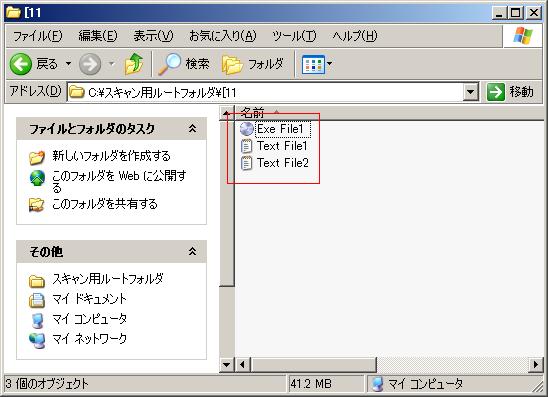
Task: Select the Exe File1 icon
Action: pyautogui.click(x=247, y=129)
